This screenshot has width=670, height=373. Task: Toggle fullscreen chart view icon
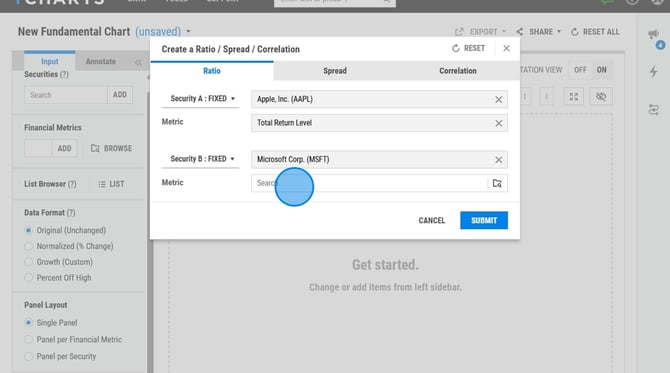(x=573, y=97)
